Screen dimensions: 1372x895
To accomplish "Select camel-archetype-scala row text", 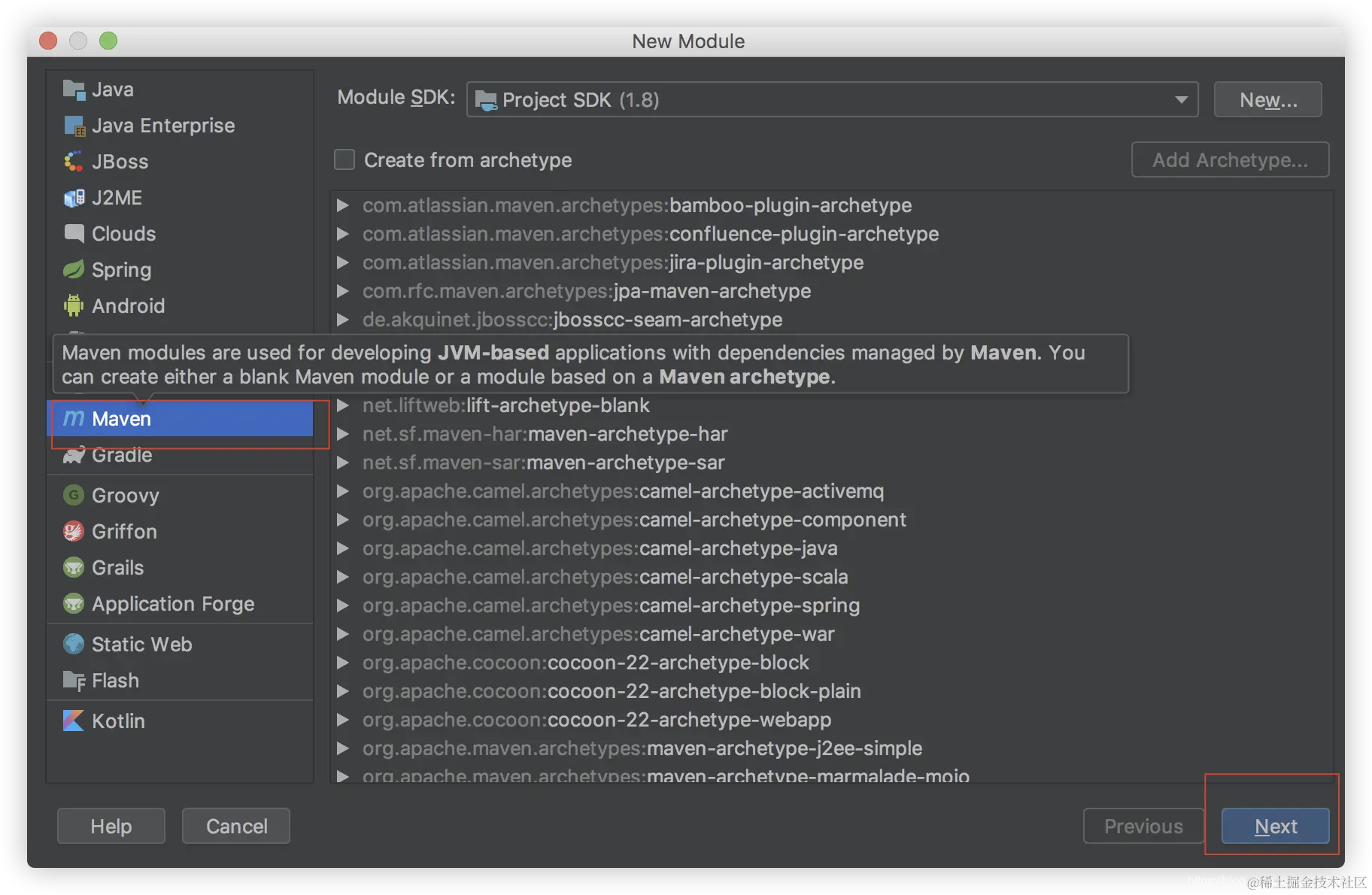I will [606, 577].
